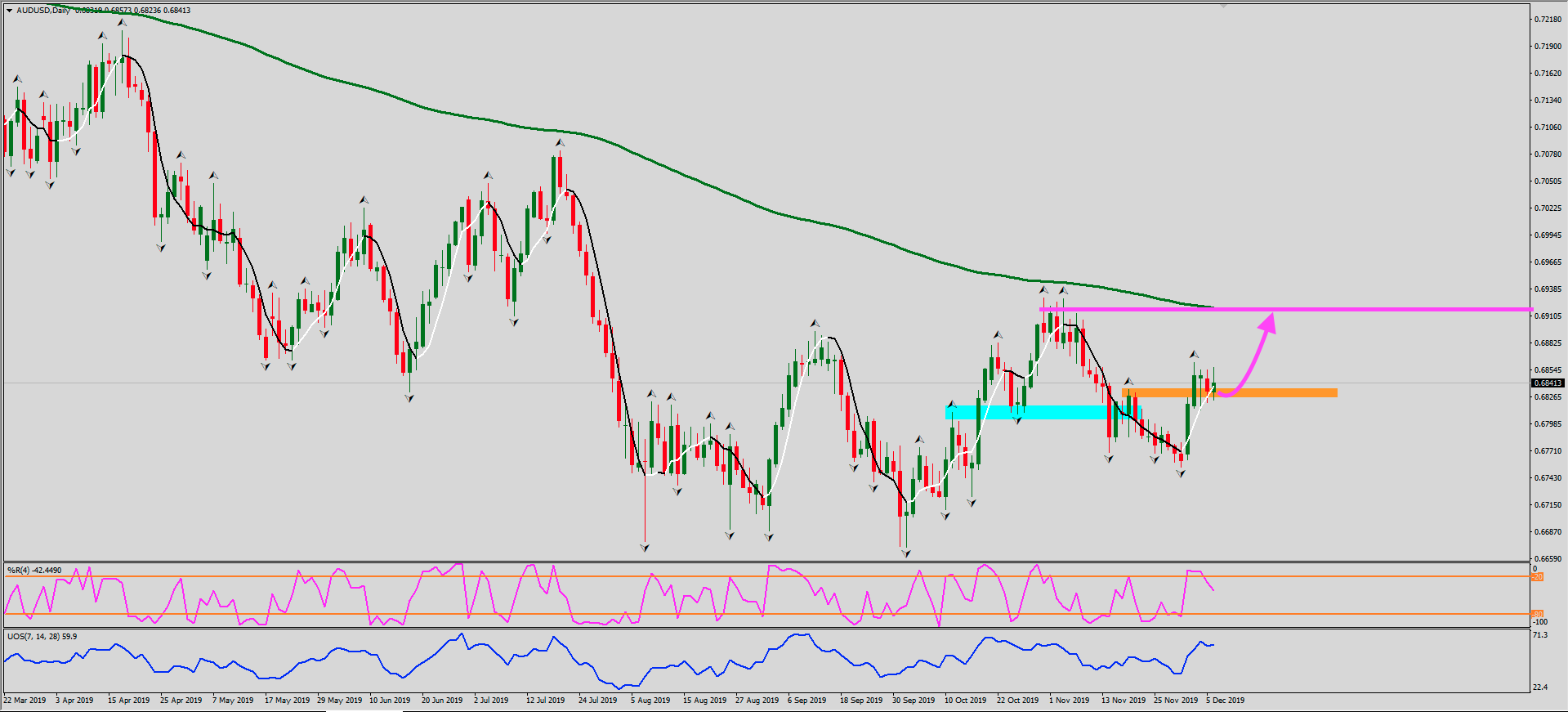Click the 0.67430 price axis label
The image size is (1568, 712).
pyautogui.click(x=1548, y=477)
